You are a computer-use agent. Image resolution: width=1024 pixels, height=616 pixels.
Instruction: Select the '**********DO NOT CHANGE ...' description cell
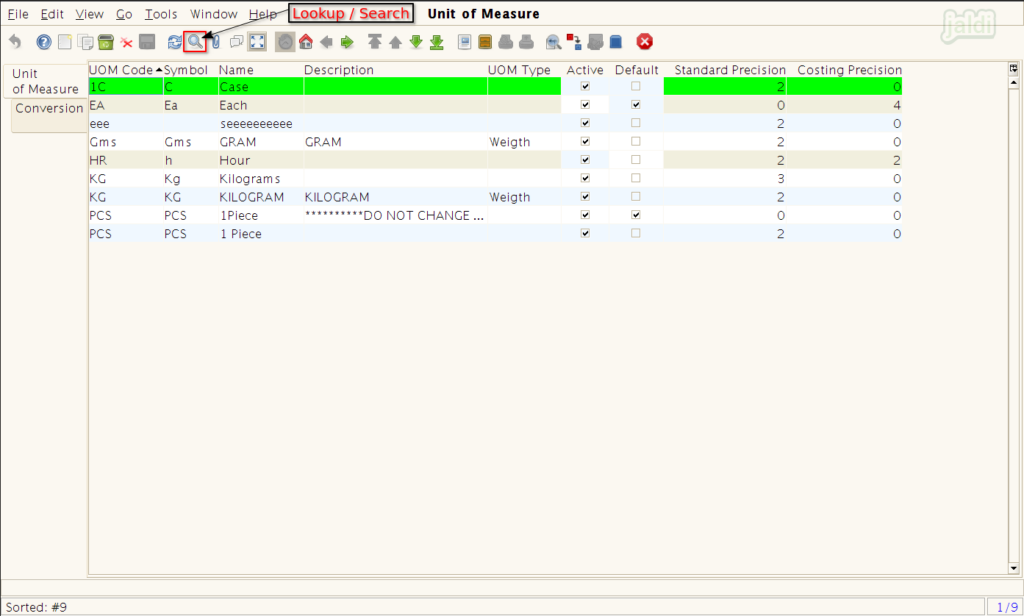click(x=394, y=215)
